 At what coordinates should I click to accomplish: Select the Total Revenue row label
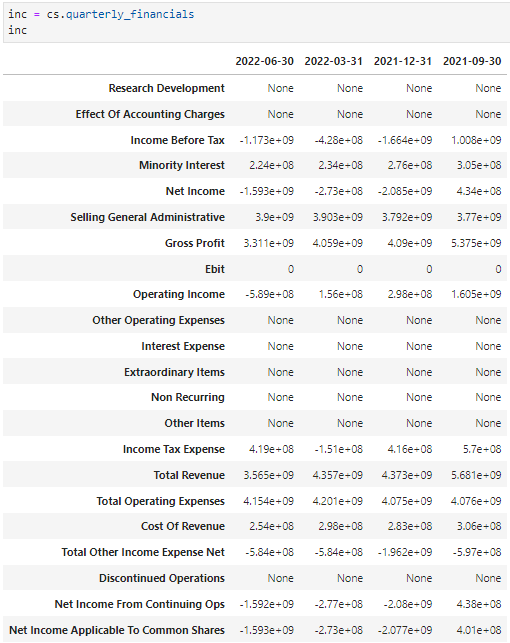tap(189, 475)
